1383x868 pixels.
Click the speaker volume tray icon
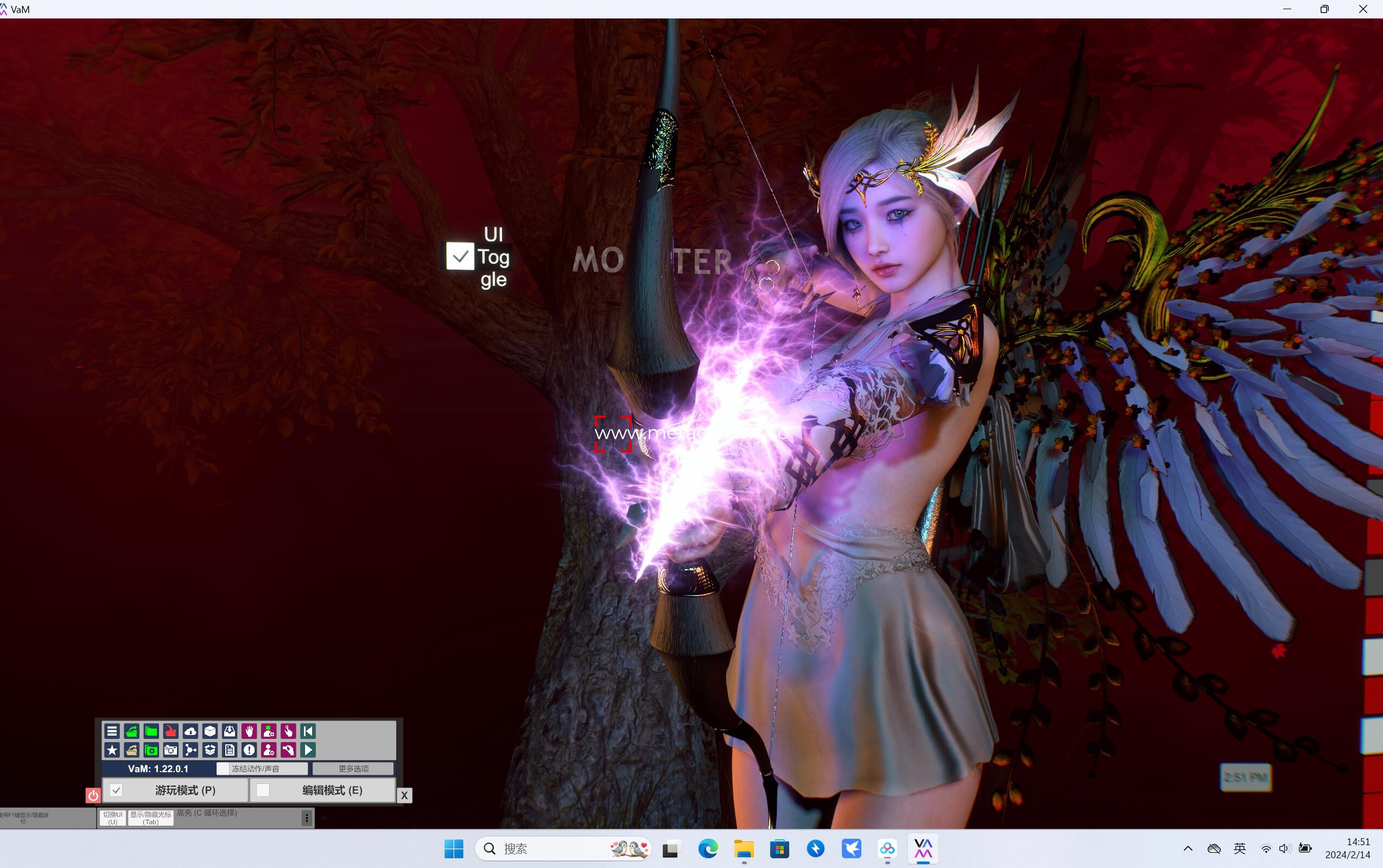(x=1285, y=848)
